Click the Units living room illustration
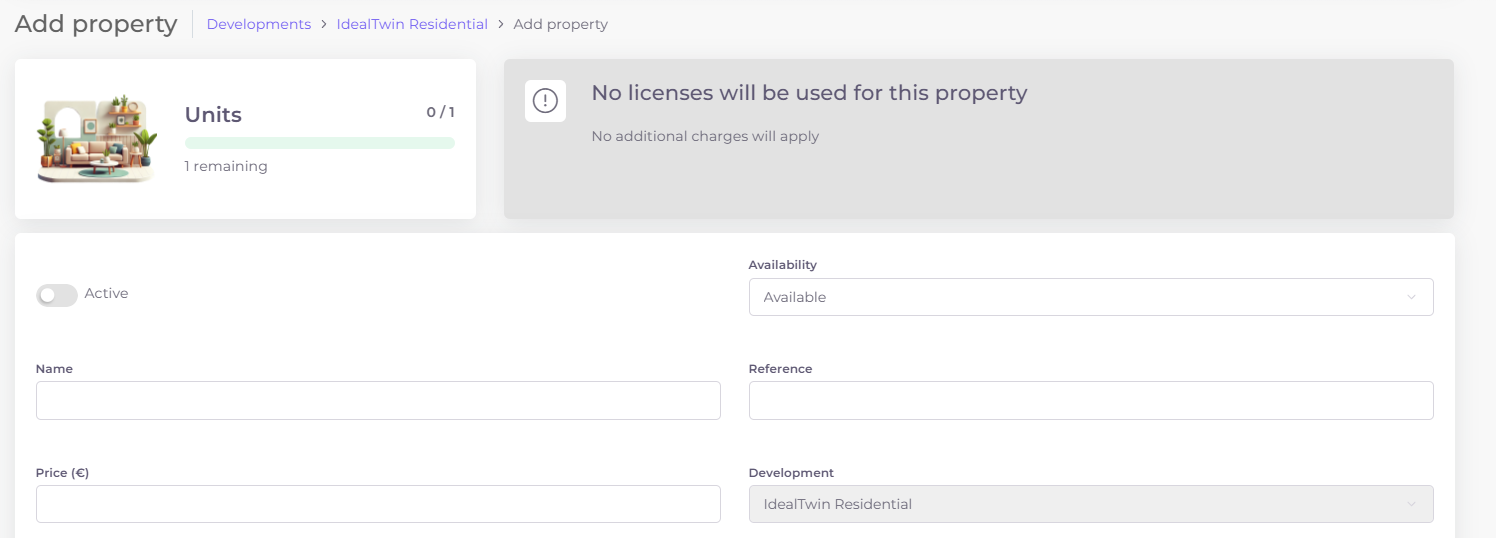This screenshot has width=1496, height=538. pyautogui.click(x=97, y=139)
